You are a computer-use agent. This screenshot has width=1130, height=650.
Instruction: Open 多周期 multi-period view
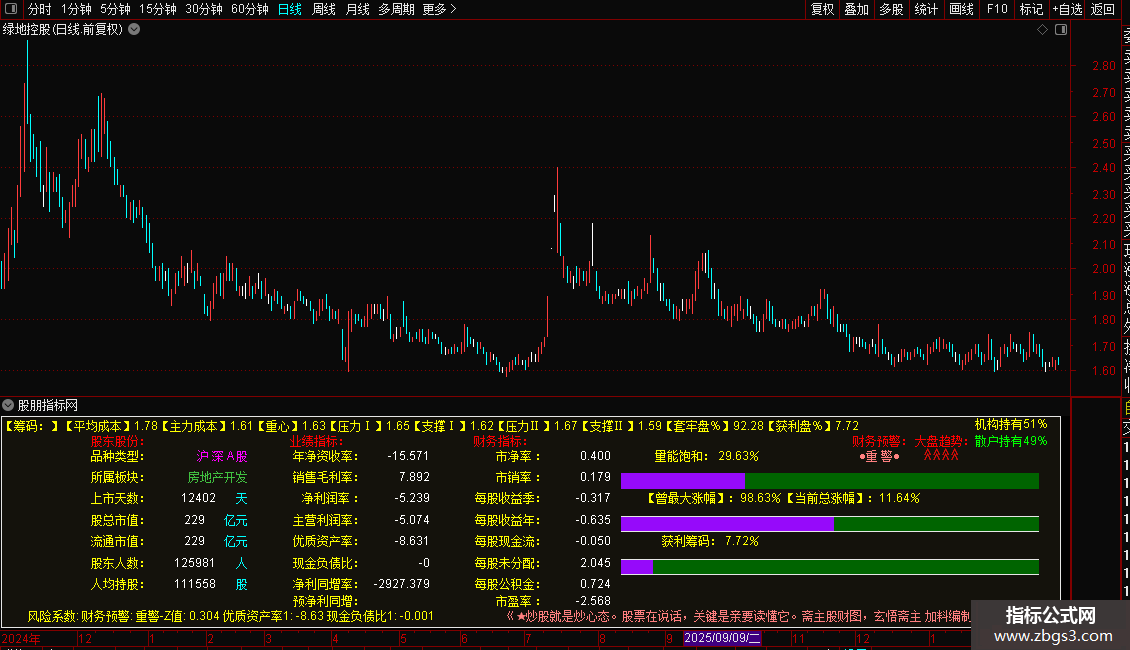(x=396, y=9)
